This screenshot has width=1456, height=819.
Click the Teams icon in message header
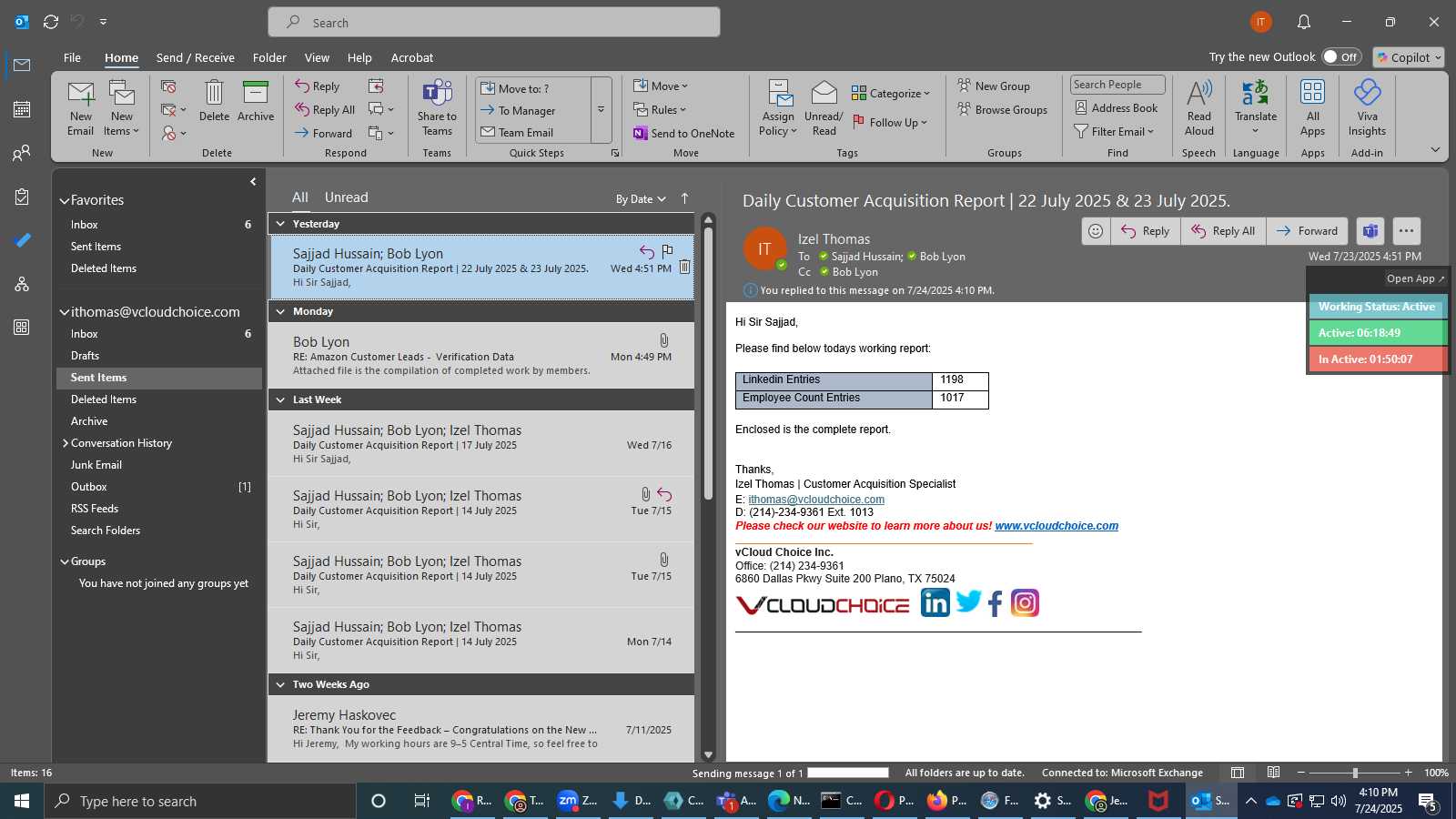pos(1370,231)
